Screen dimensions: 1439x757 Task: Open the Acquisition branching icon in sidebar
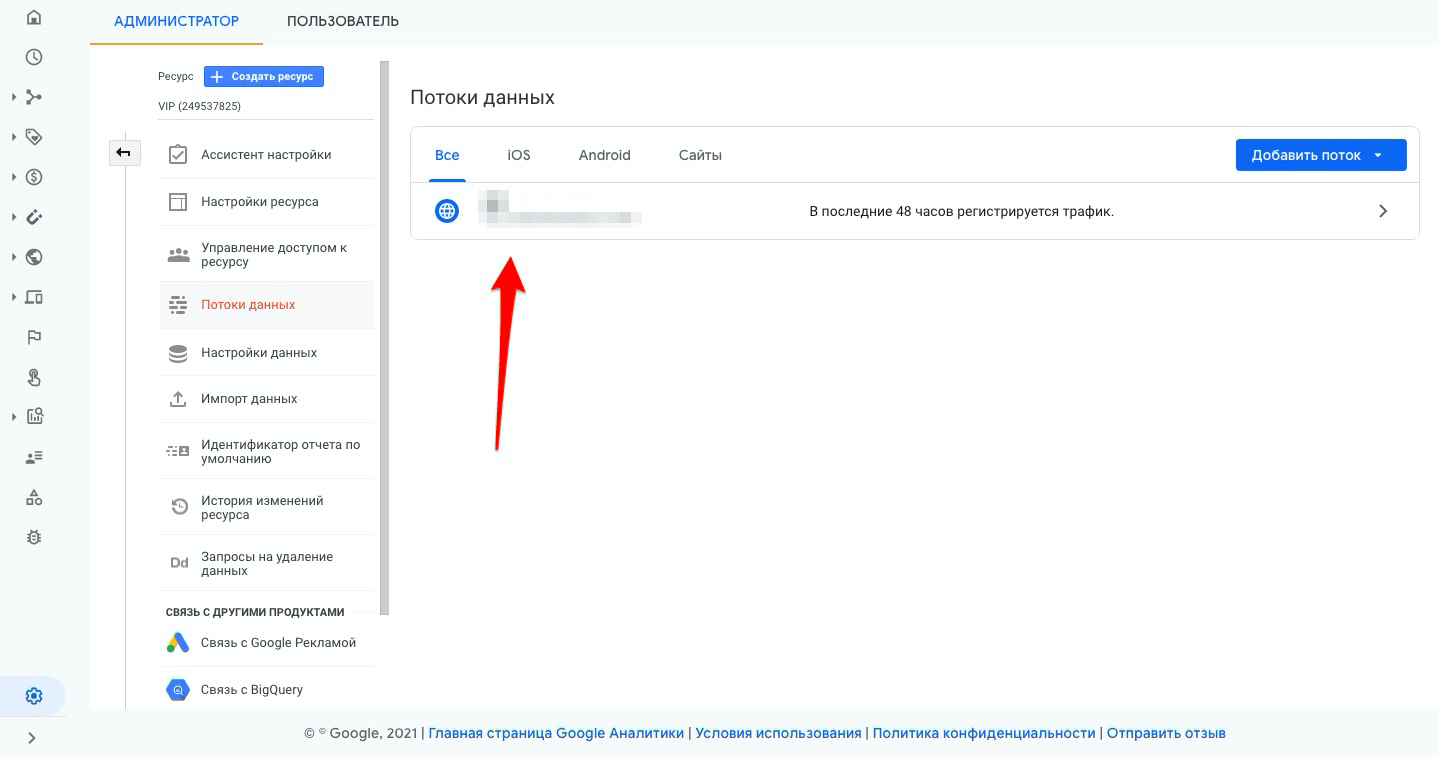[34, 97]
